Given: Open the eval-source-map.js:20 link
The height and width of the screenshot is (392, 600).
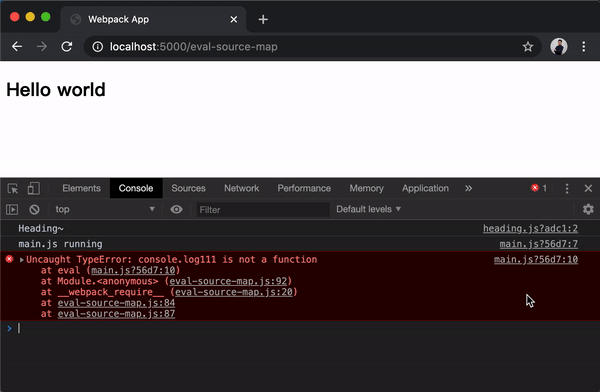Looking at the screenshot, I should click(234, 292).
